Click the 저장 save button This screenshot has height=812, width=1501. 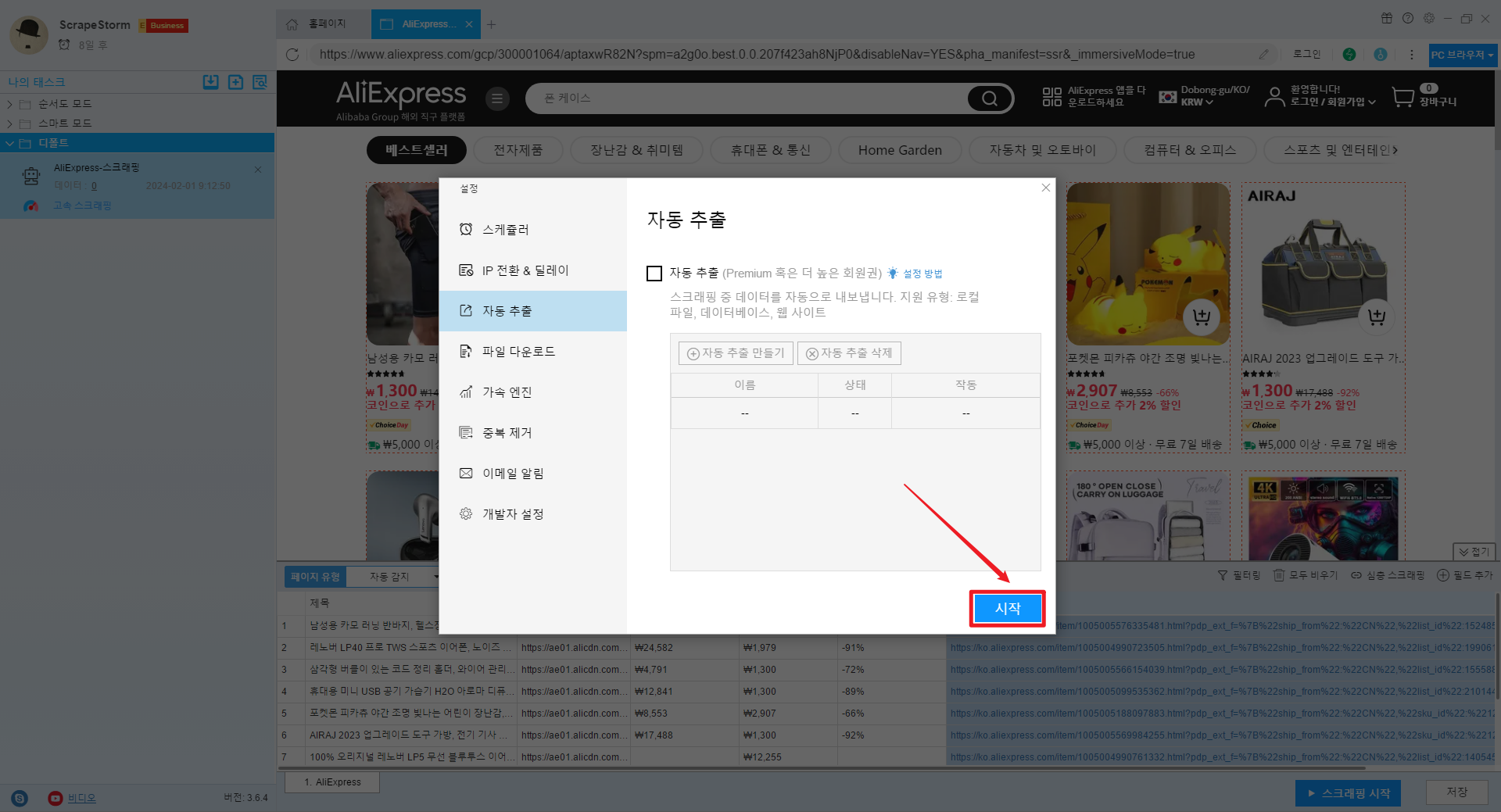click(x=1456, y=792)
